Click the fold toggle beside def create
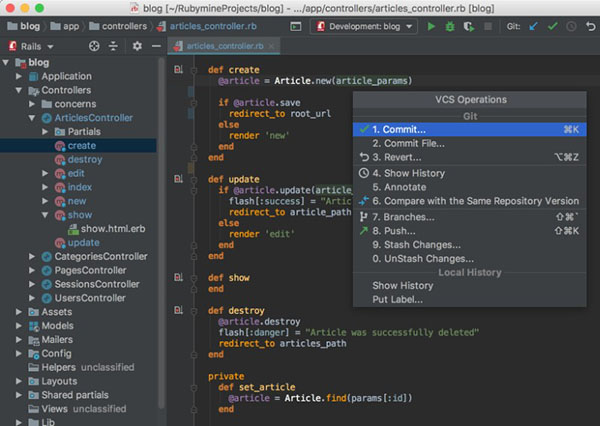Image resolution: width=600 pixels, height=426 pixels. coord(194,70)
